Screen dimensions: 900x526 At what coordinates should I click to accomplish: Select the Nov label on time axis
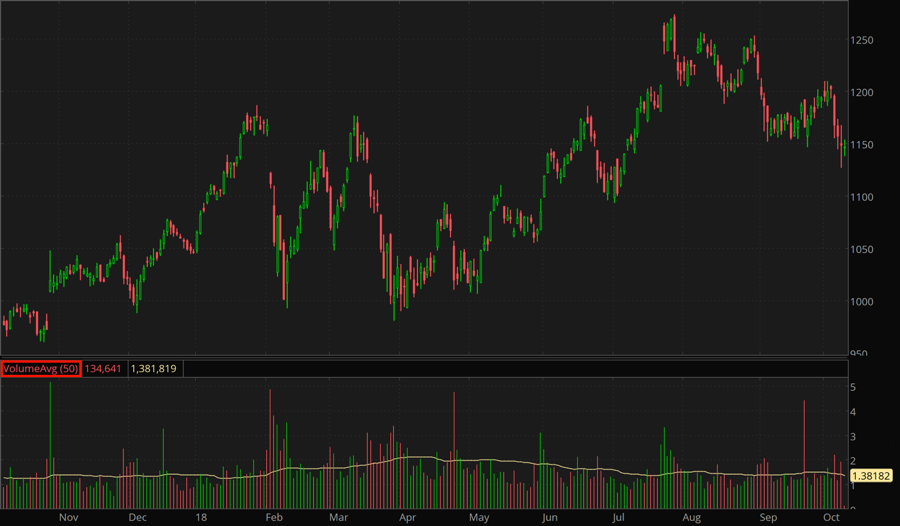pos(68,518)
